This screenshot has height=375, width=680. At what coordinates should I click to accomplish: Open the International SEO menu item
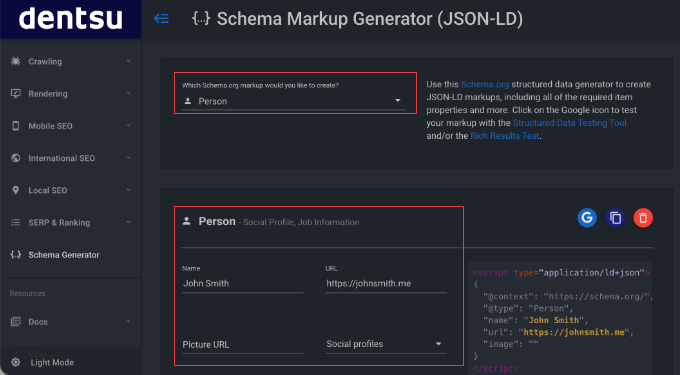70,158
